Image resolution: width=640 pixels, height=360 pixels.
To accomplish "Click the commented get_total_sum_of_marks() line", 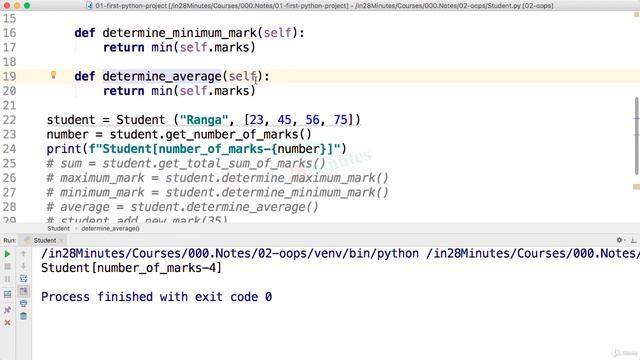I will [x=186, y=164].
